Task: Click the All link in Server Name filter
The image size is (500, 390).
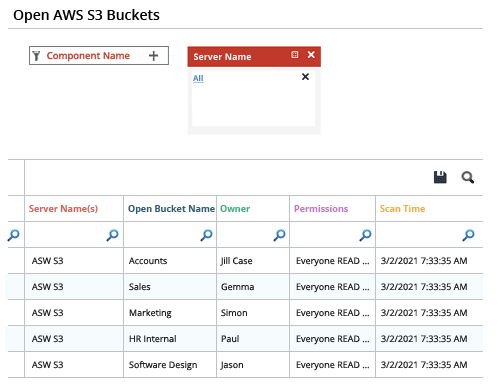Action: (x=198, y=78)
